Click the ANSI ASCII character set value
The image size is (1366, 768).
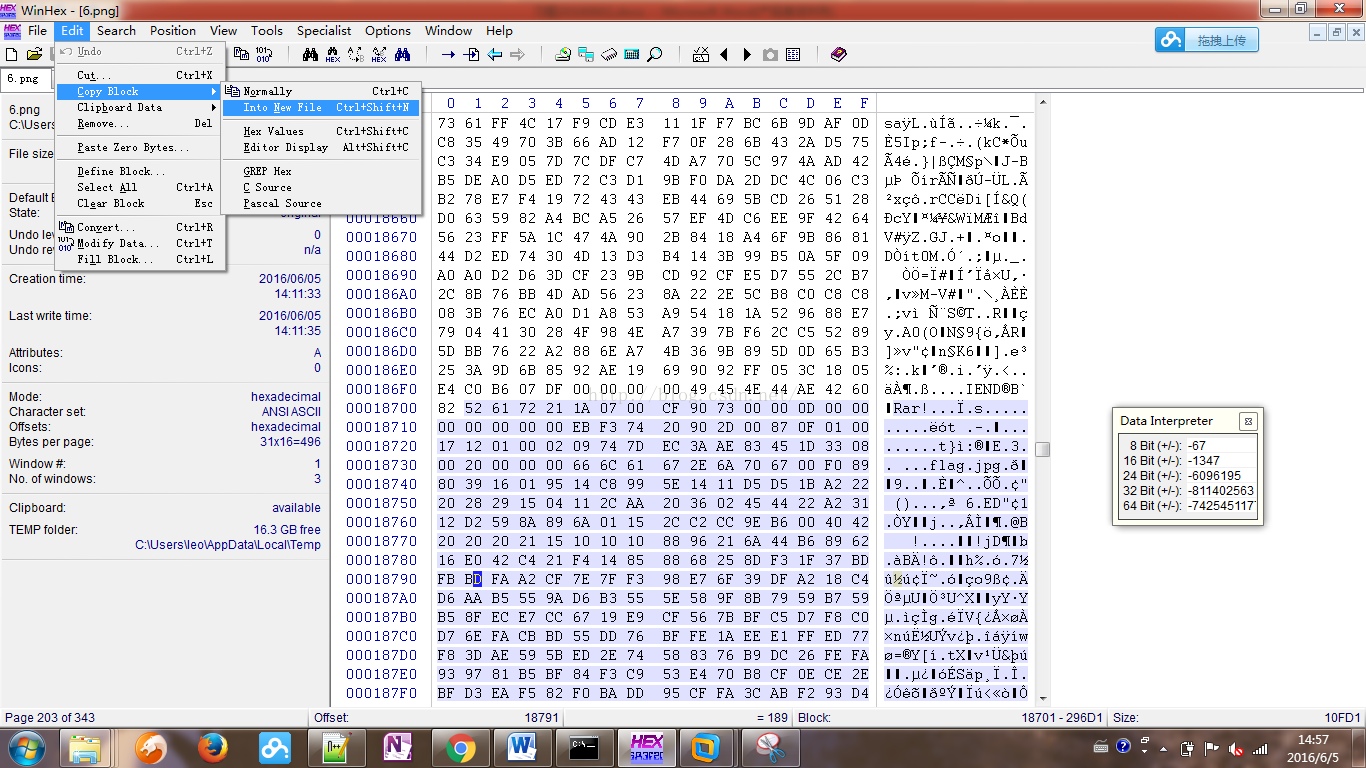(292, 412)
